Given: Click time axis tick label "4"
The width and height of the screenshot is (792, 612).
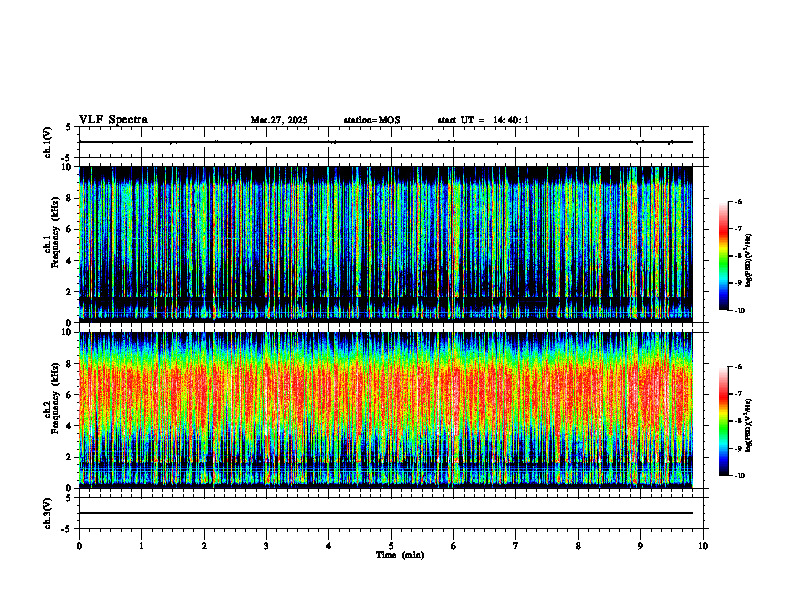Looking at the screenshot, I should 329,546.
